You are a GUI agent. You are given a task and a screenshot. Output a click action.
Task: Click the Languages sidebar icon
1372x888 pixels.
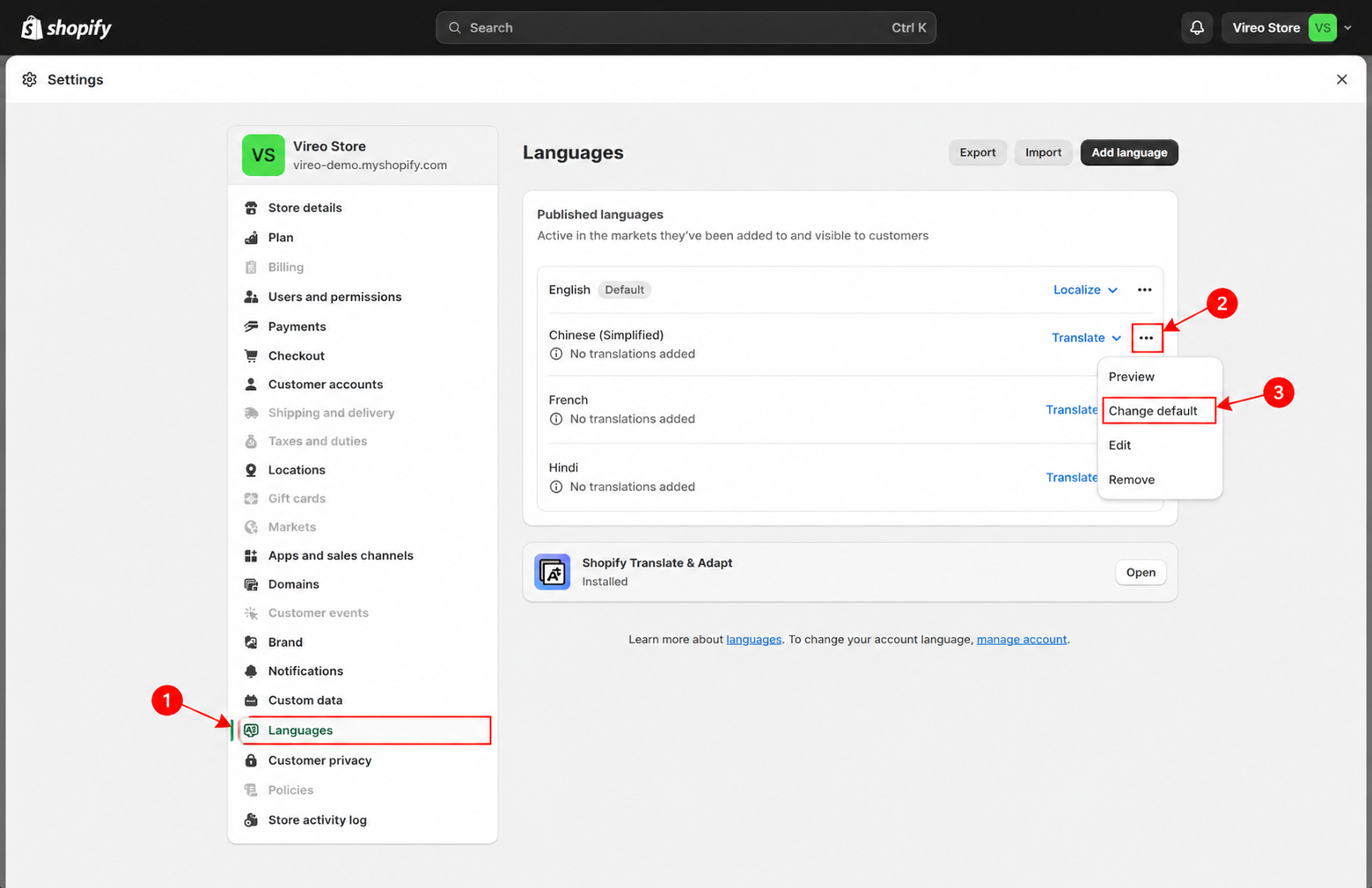251,730
